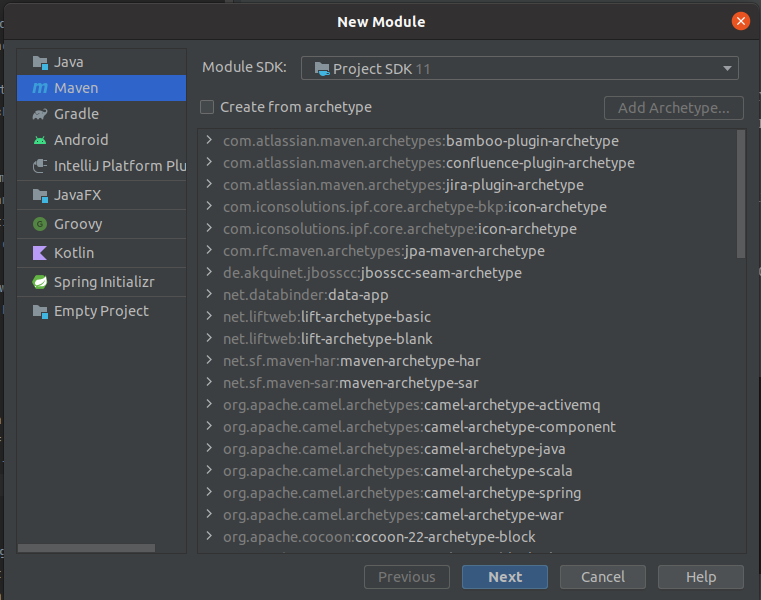Enable the Create from archetype checkbox
The image size is (761, 600).
pyautogui.click(x=207, y=107)
